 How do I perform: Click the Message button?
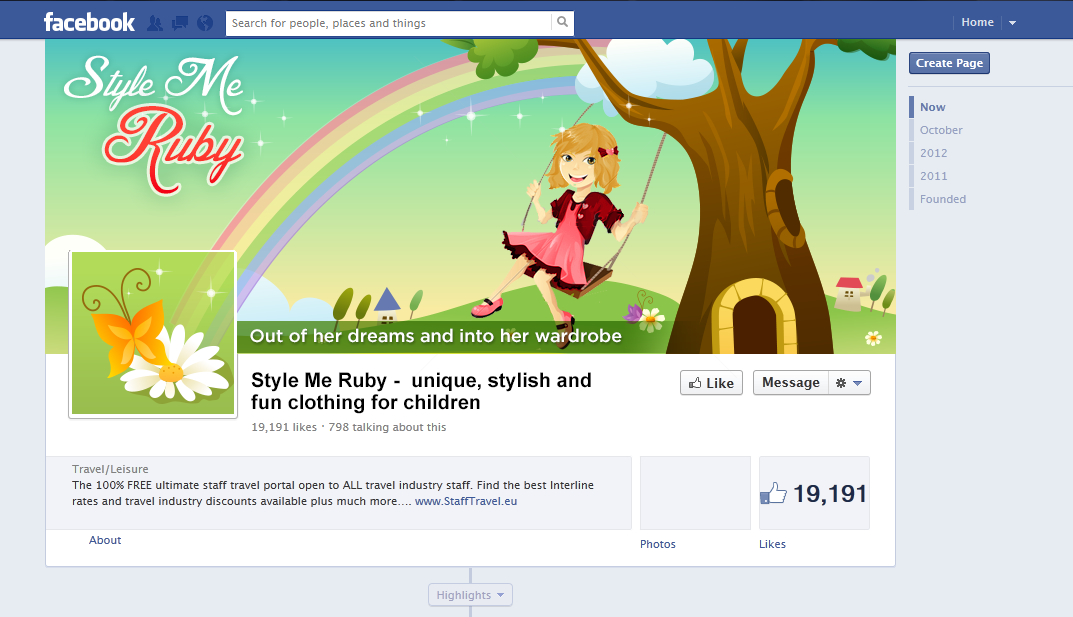click(790, 382)
